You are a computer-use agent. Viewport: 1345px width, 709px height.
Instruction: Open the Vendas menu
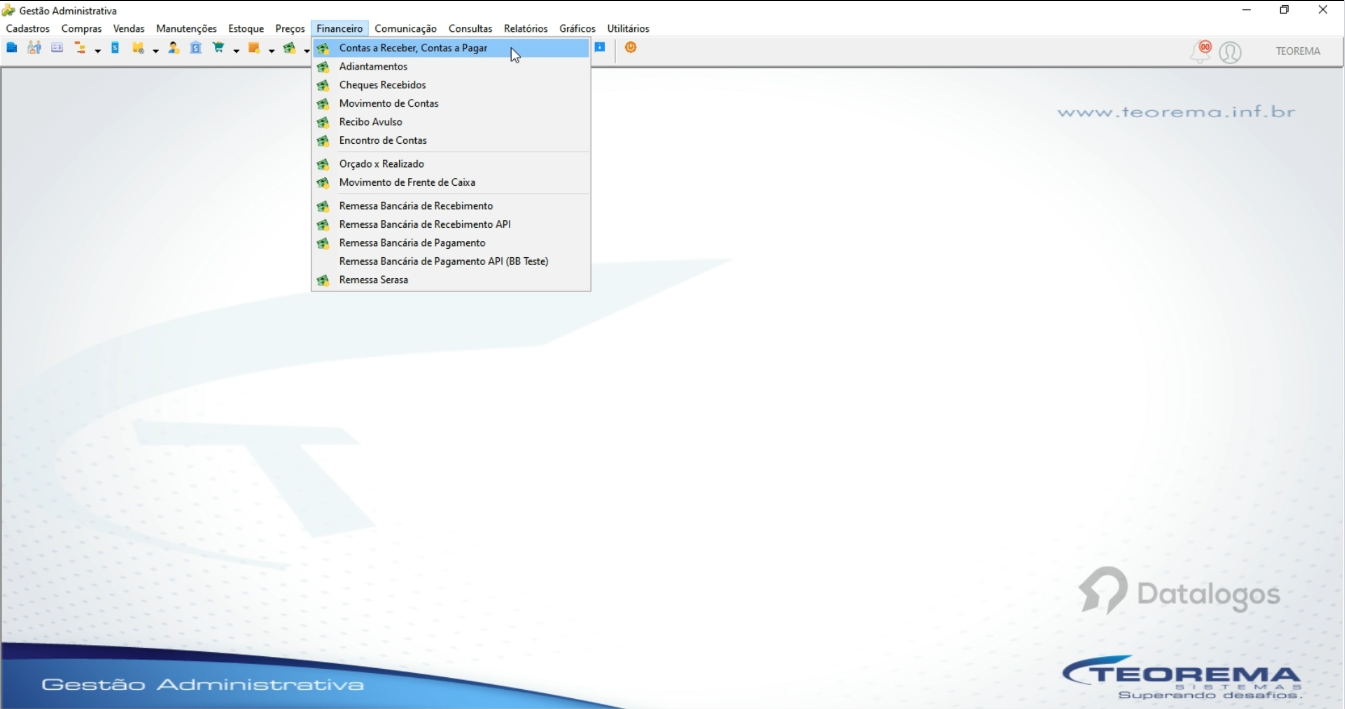point(129,29)
